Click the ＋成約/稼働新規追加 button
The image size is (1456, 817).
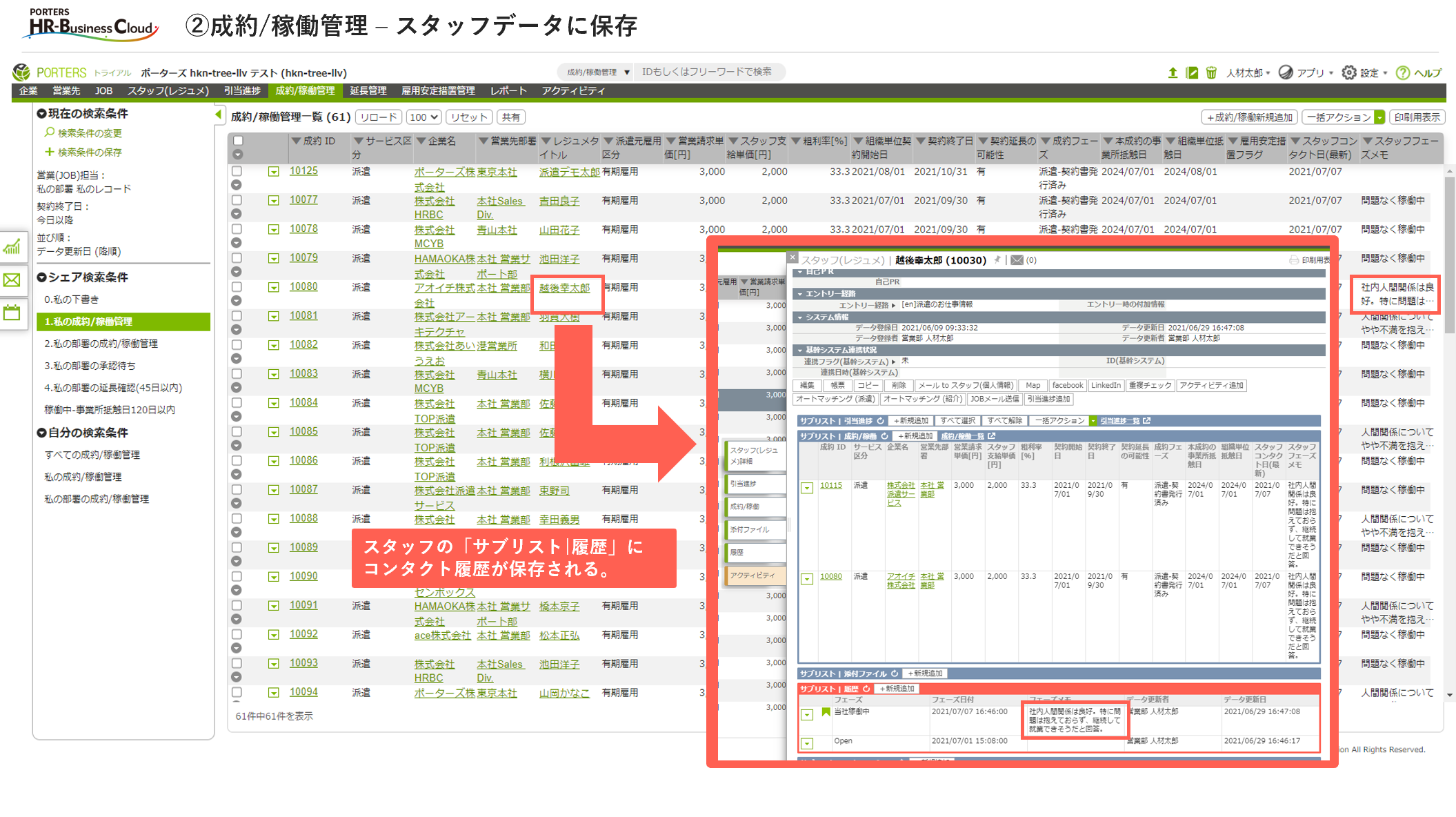[x=1250, y=117]
